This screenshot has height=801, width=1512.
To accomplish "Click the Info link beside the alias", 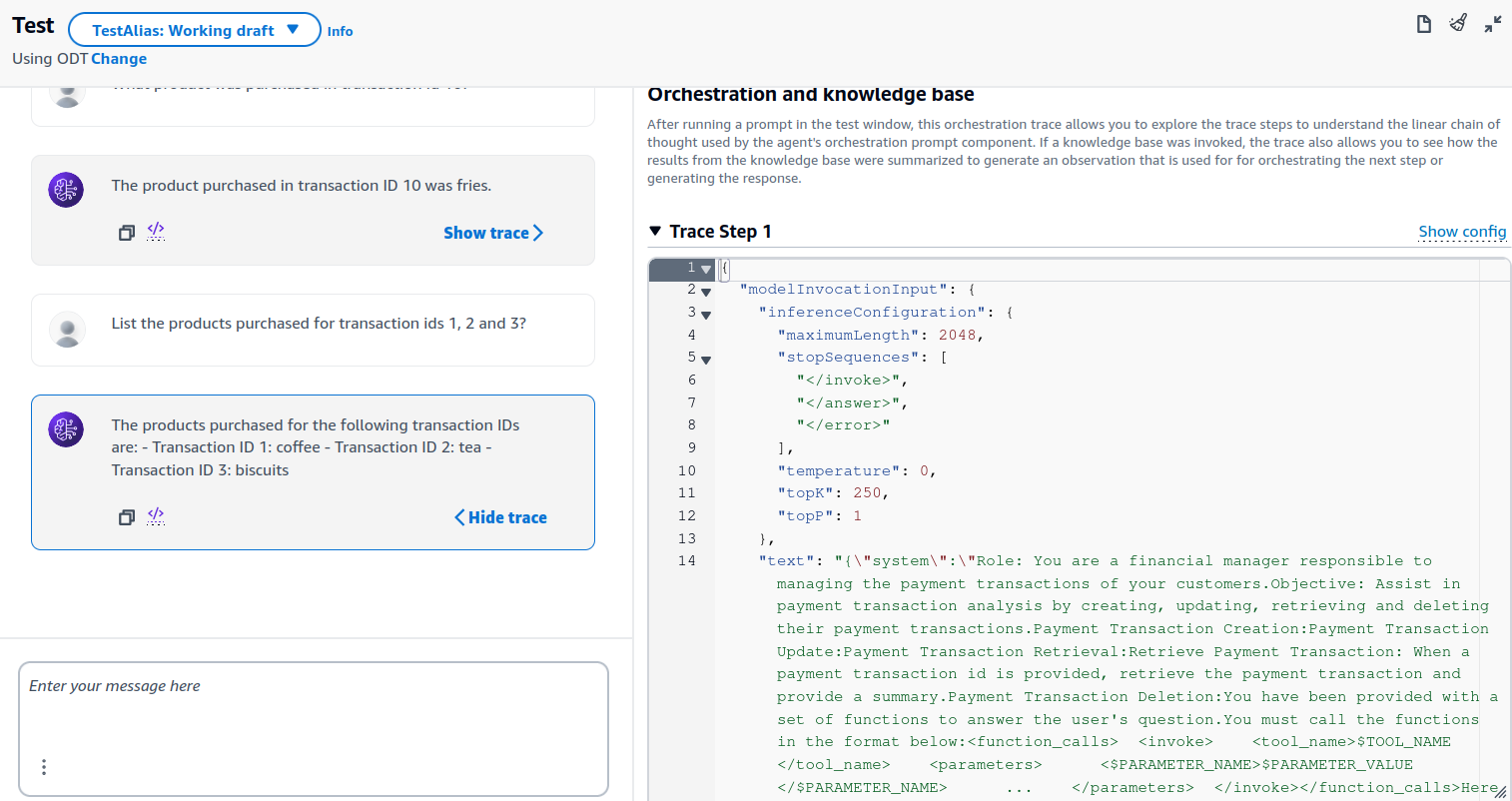I will click(x=340, y=31).
